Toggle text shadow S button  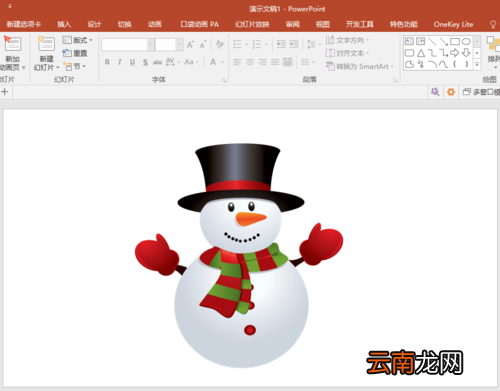click(145, 62)
